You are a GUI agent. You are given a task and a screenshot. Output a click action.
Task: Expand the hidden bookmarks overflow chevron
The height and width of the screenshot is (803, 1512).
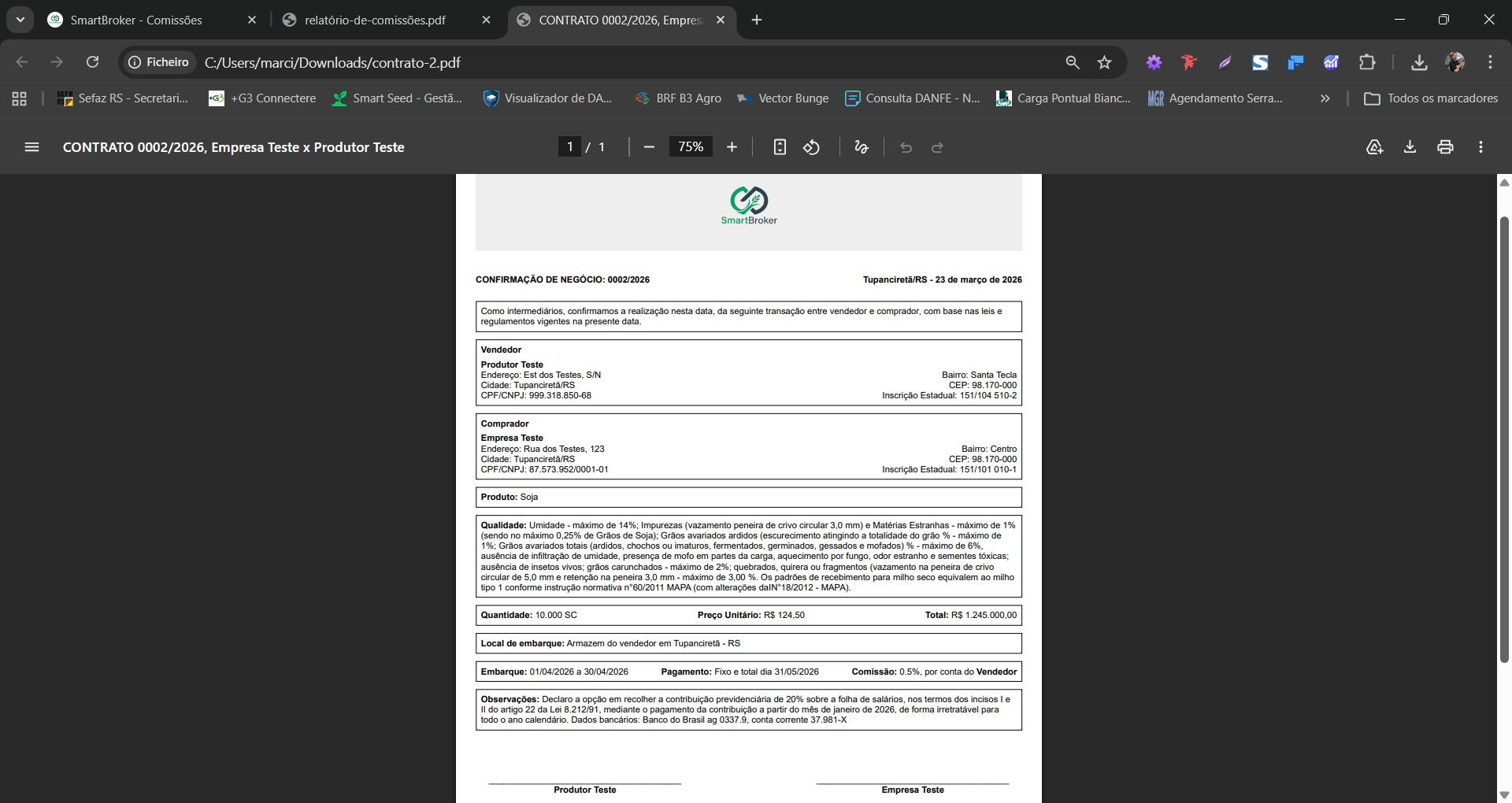coord(1325,98)
